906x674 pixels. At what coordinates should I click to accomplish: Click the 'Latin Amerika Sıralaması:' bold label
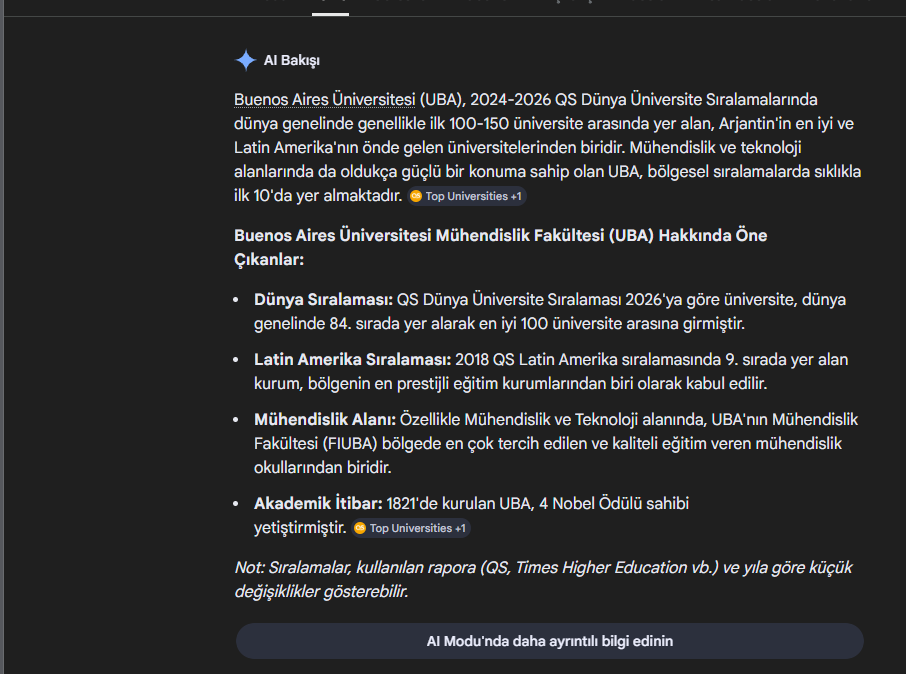pyautogui.click(x=352, y=360)
